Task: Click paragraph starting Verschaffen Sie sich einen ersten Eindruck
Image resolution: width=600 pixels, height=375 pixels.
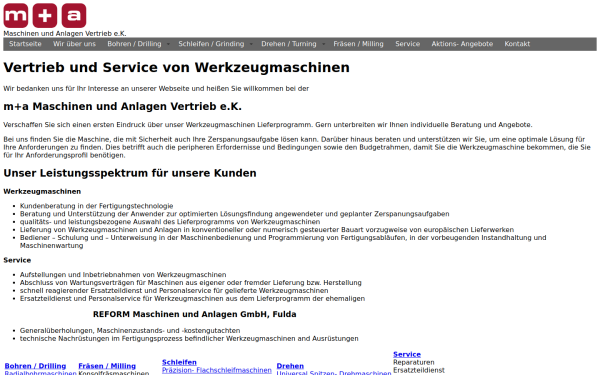Action: 268,125
